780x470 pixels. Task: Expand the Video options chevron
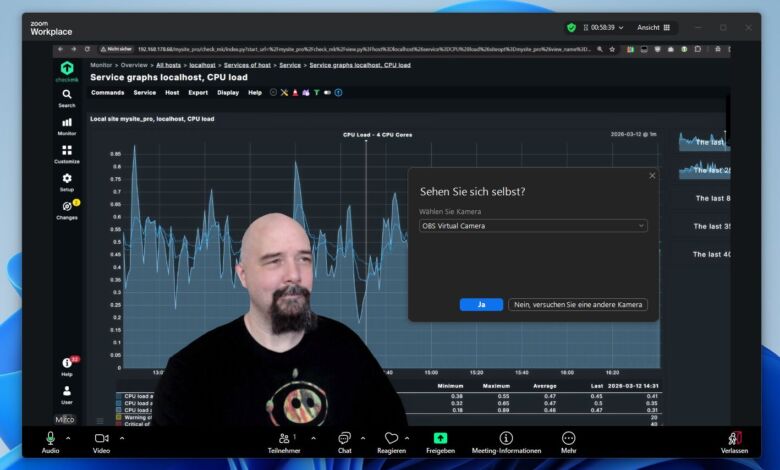coord(122,438)
